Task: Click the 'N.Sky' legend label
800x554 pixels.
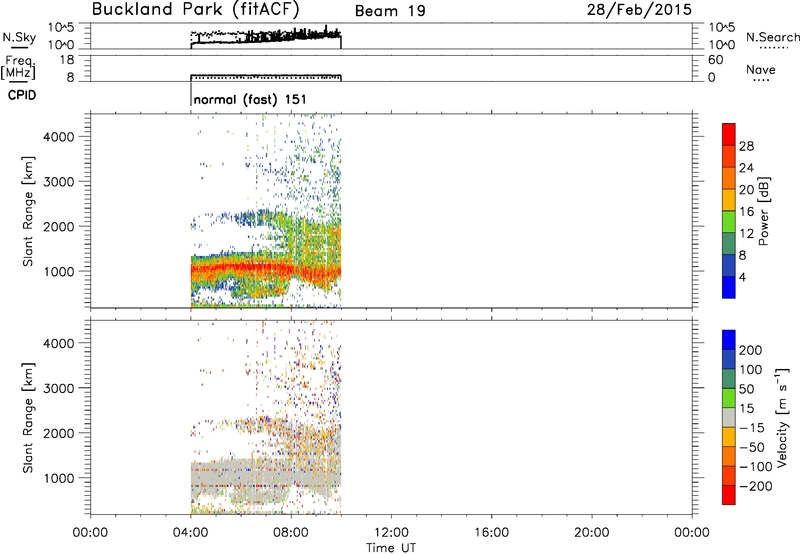Action: [x=19, y=37]
